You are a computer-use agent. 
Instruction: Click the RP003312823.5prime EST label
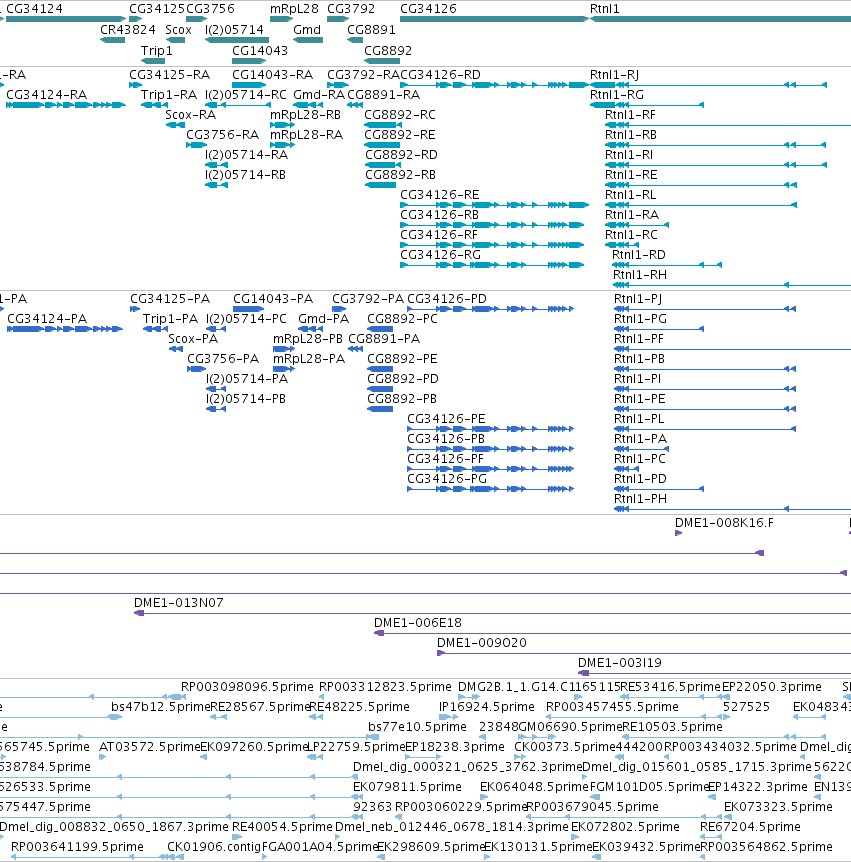385,687
